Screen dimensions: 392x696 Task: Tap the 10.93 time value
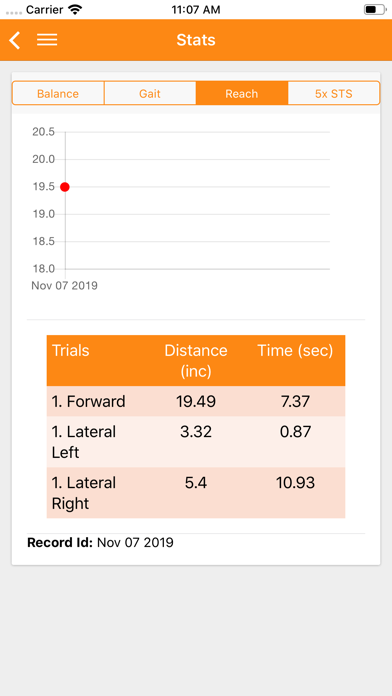295,482
